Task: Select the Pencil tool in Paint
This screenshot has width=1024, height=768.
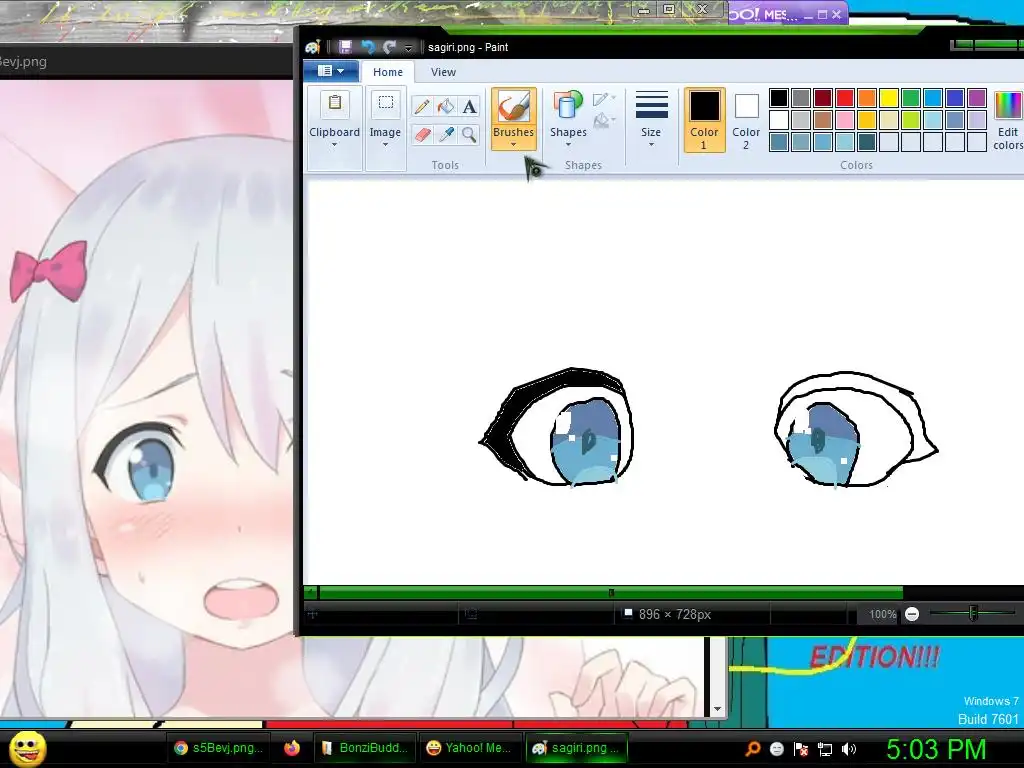Action: pos(422,106)
